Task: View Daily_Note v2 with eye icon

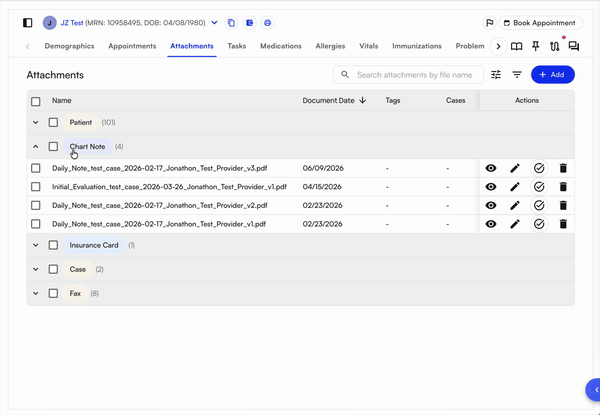Action: click(491, 206)
